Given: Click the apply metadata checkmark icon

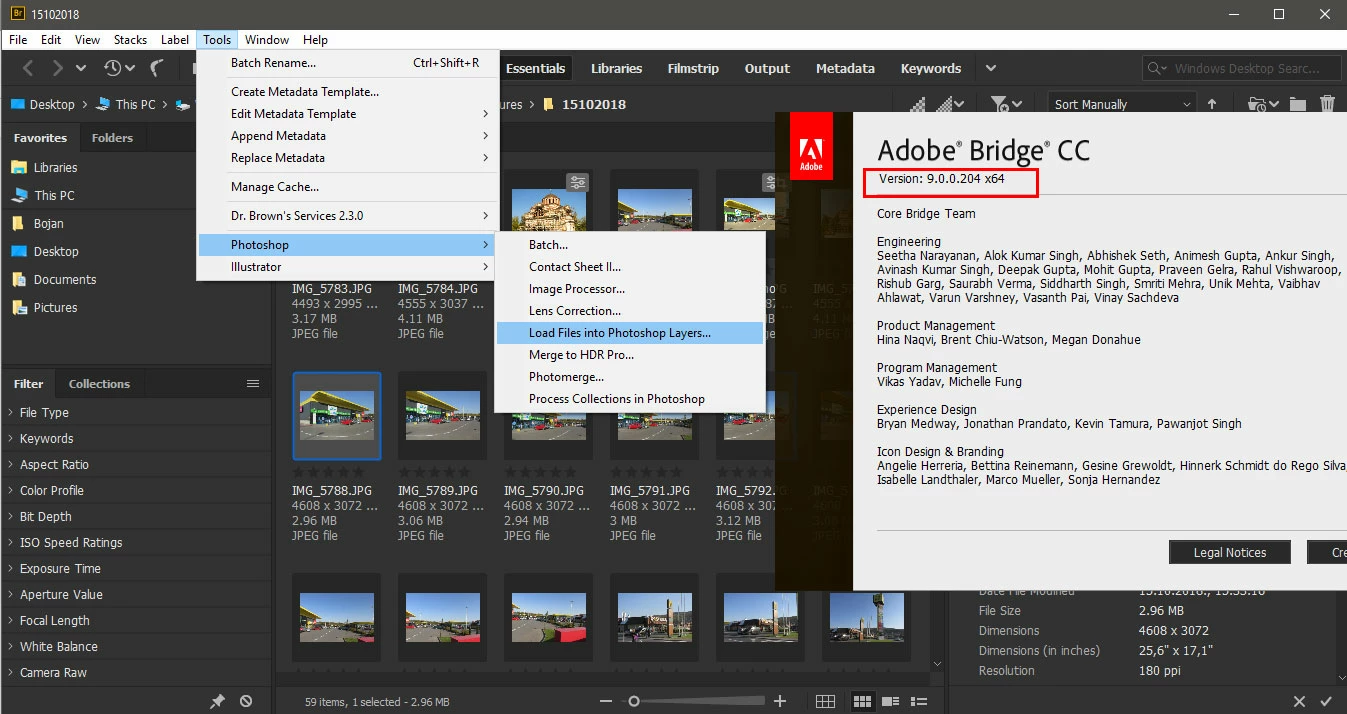Looking at the screenshot, I should click(x=1327, y=702).
